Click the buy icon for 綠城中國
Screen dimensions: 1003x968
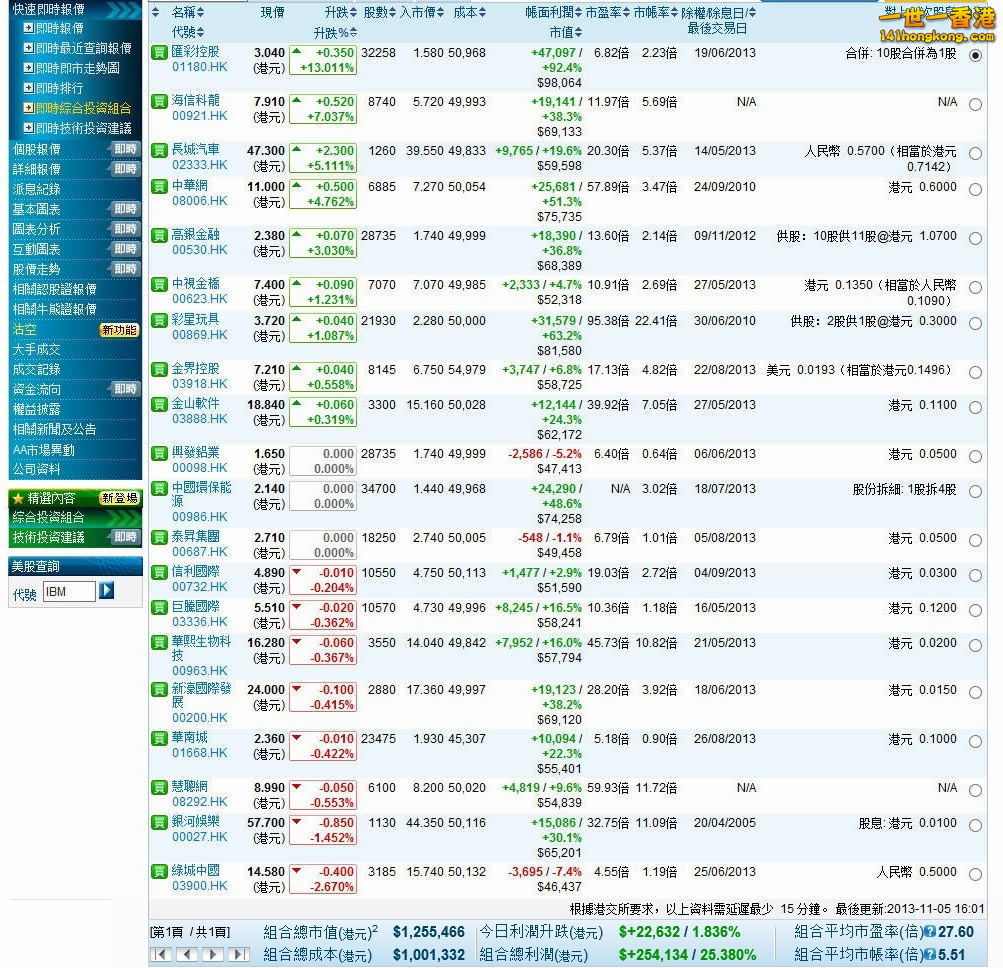pos(159,871)
